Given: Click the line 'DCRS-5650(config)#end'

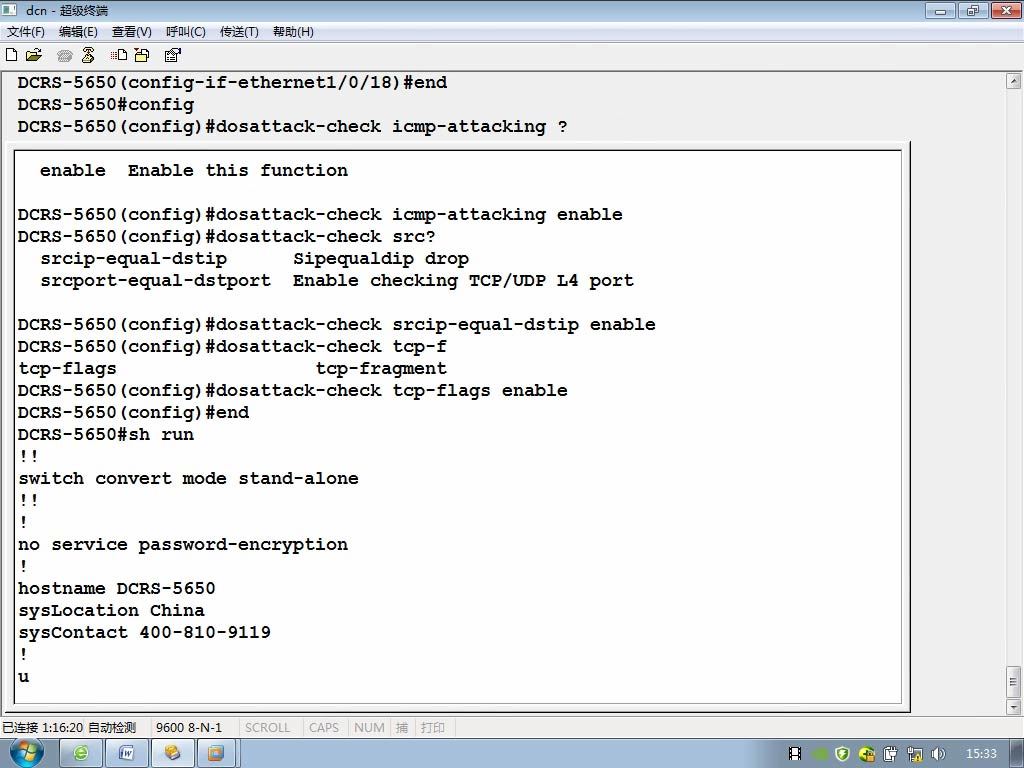Looking at the screenshot, I should point(133,413).
